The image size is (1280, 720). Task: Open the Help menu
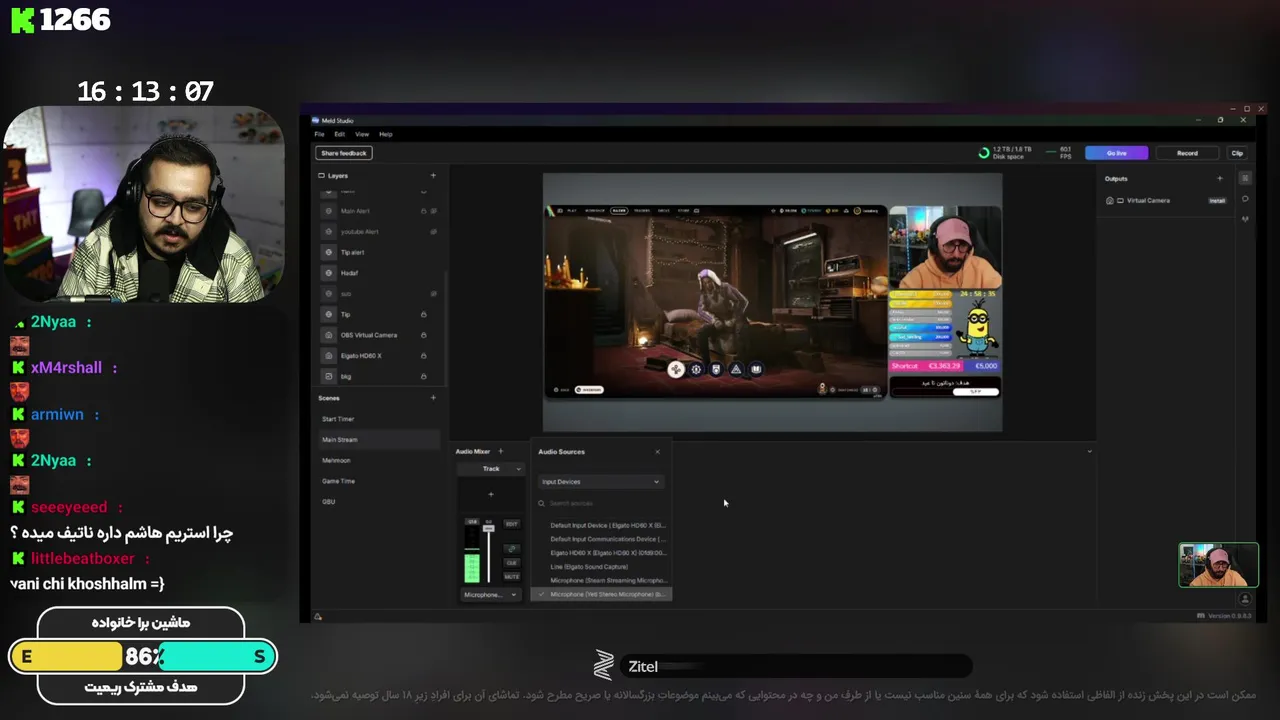(x=386, y=134)
